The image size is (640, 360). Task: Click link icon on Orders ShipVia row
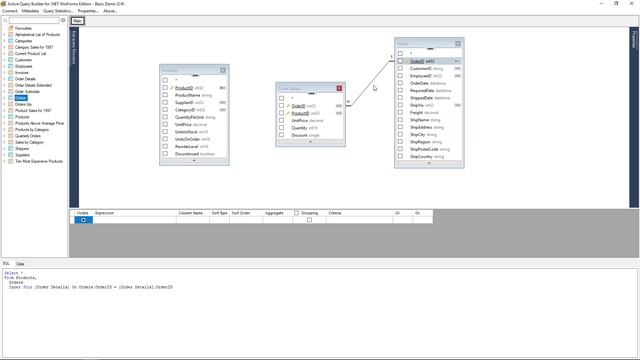458,105
